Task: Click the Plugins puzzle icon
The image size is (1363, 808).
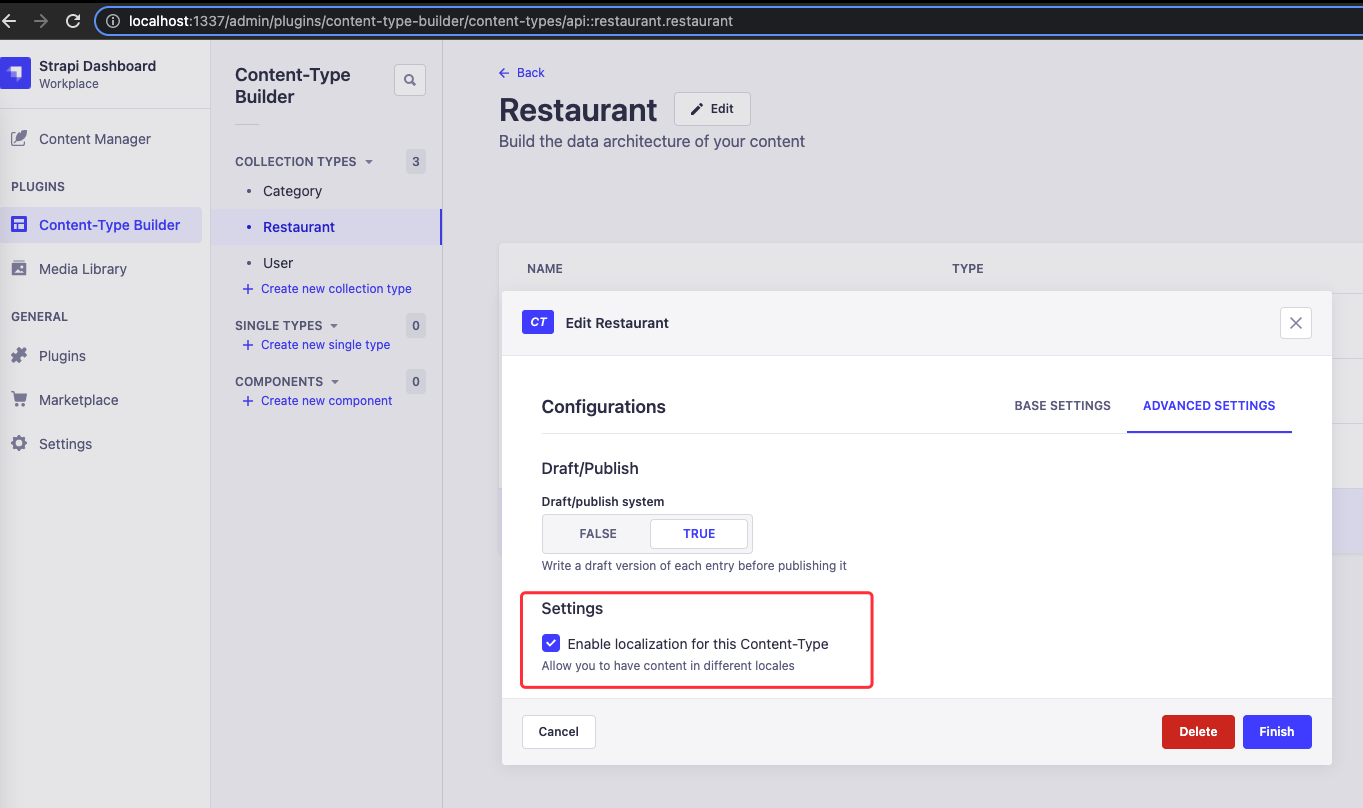Action: [x=19, y=355]
